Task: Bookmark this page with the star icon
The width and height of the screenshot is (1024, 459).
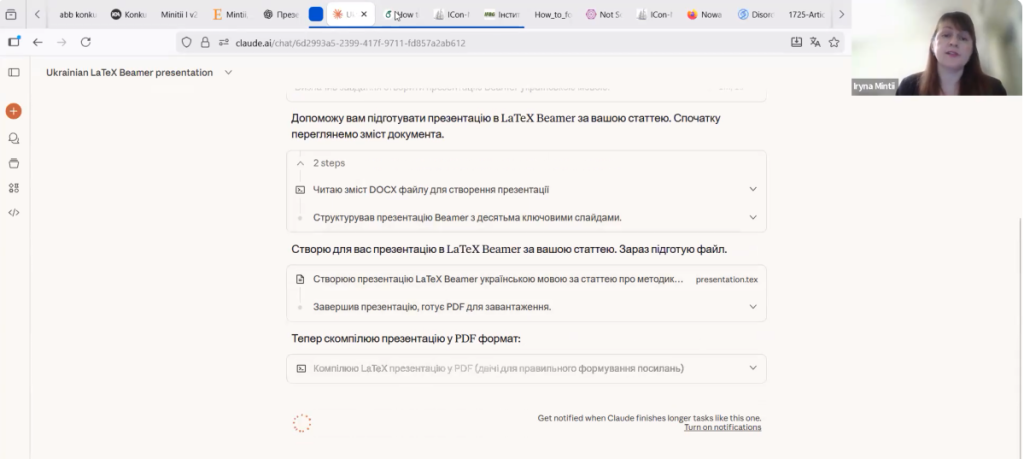Action: [834, 42]
